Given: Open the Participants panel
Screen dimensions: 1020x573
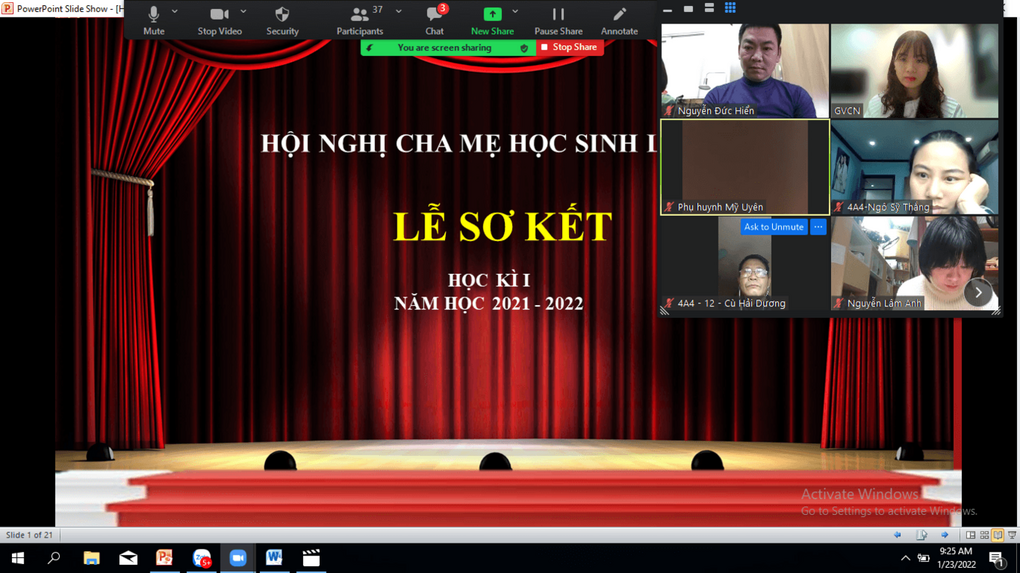Looking at the screenshot, I should coord(359,20).
